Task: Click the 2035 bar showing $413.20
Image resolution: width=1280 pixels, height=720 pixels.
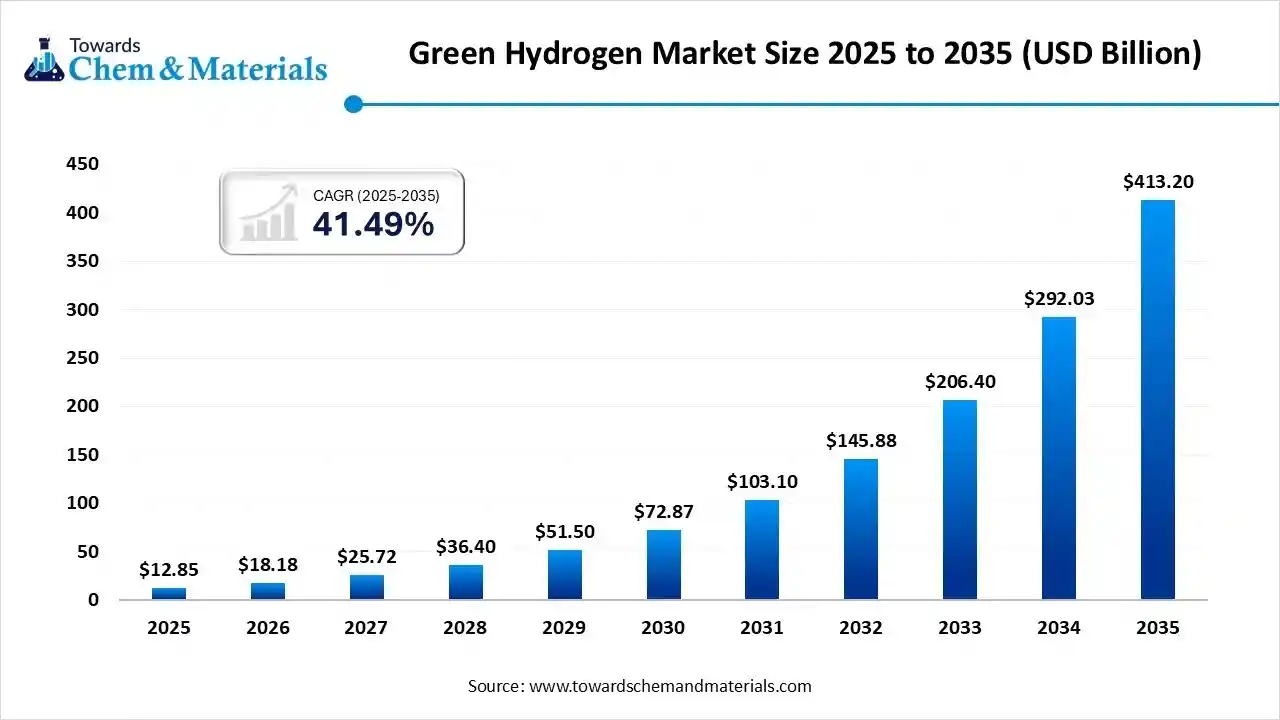Action: (x=1158, y=400)
